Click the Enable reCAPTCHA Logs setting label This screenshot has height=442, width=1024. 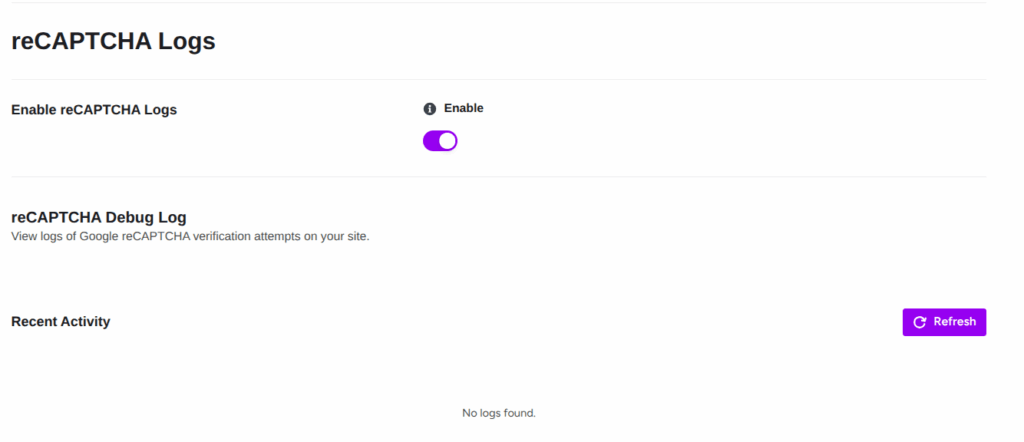[x=94, y=110]
